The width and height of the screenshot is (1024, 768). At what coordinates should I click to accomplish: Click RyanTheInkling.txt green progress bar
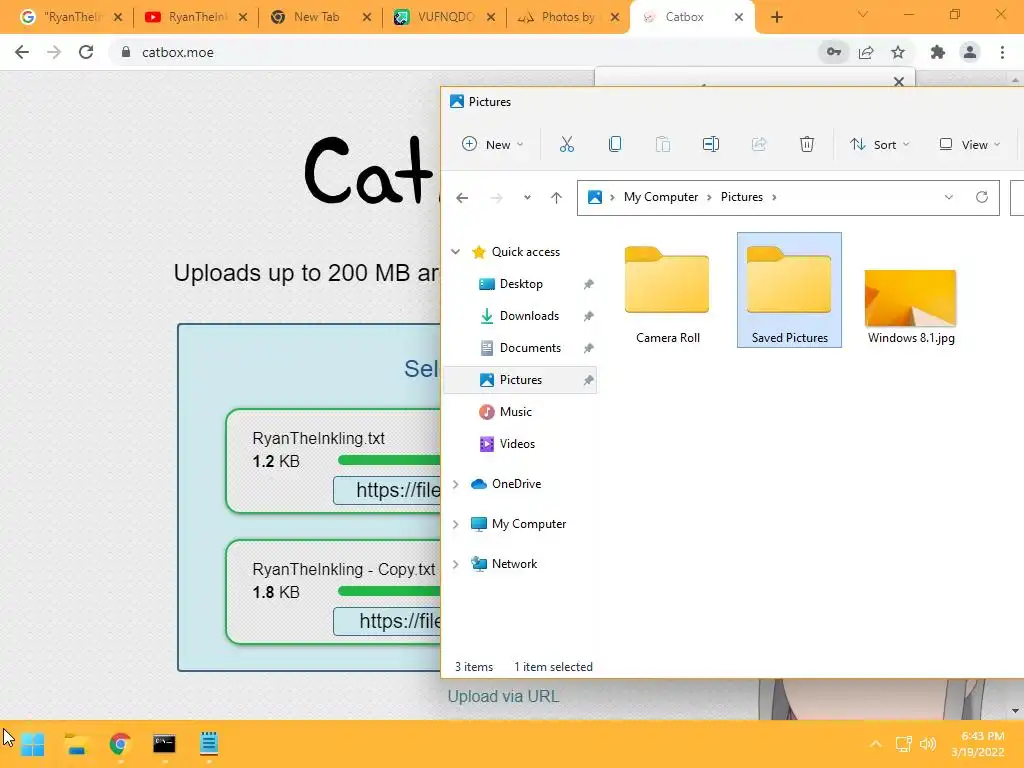389,460
